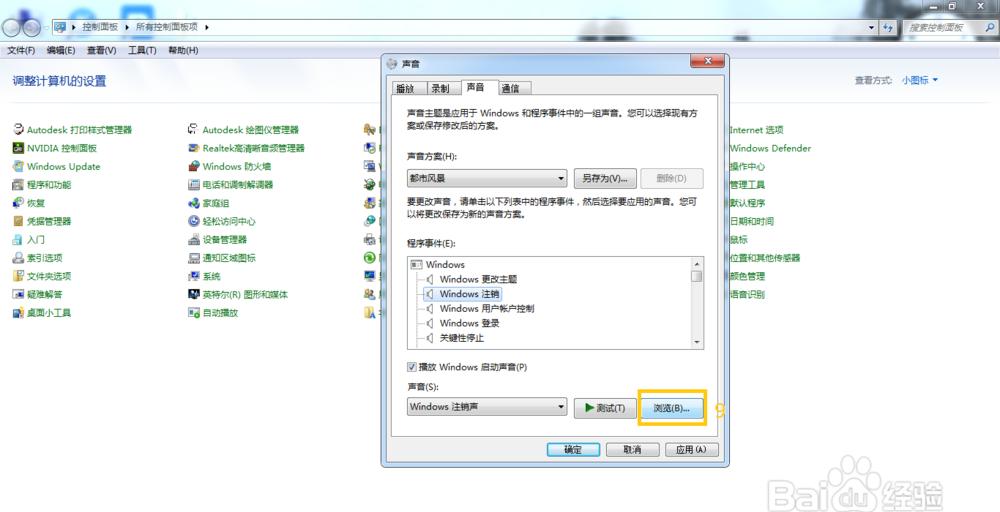Click the program events scrollbar up arrow
This screenshot has width=1000, height=512.
pos(697,263)
